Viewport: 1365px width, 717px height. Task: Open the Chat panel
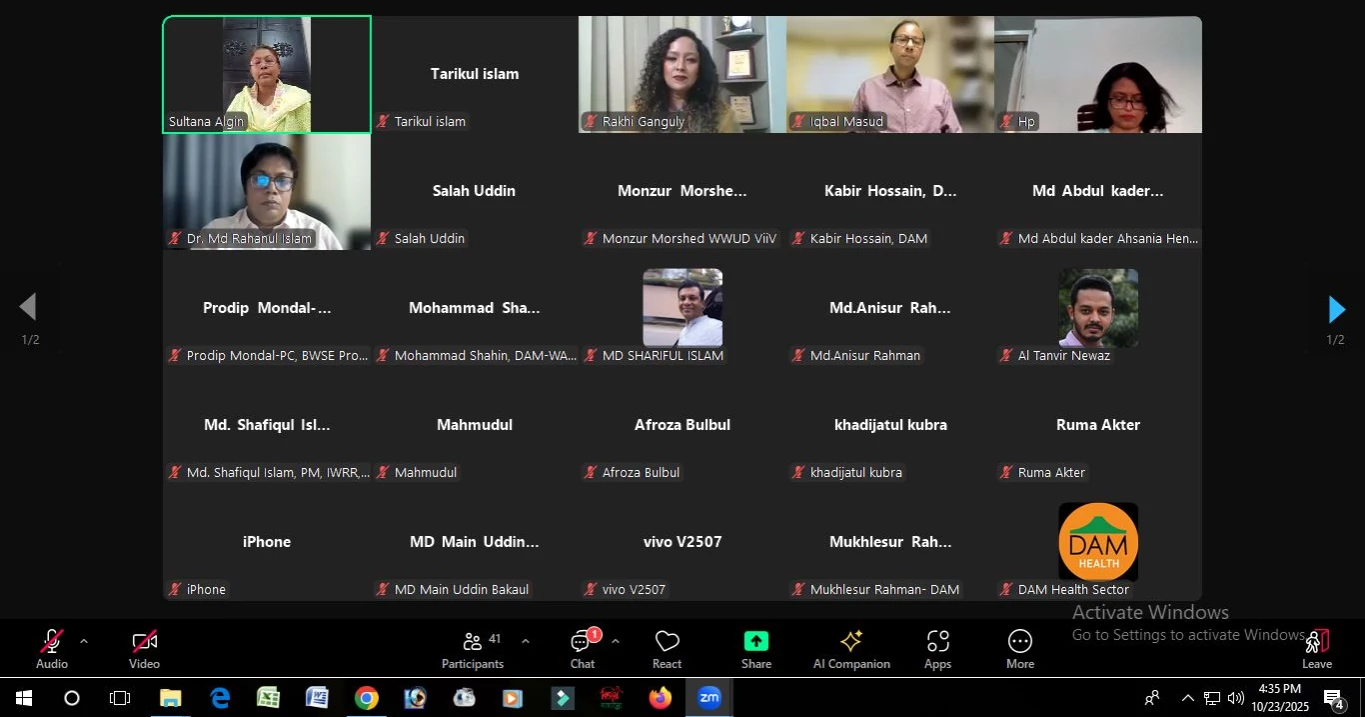pyautogui.click(x=582, y=649)
